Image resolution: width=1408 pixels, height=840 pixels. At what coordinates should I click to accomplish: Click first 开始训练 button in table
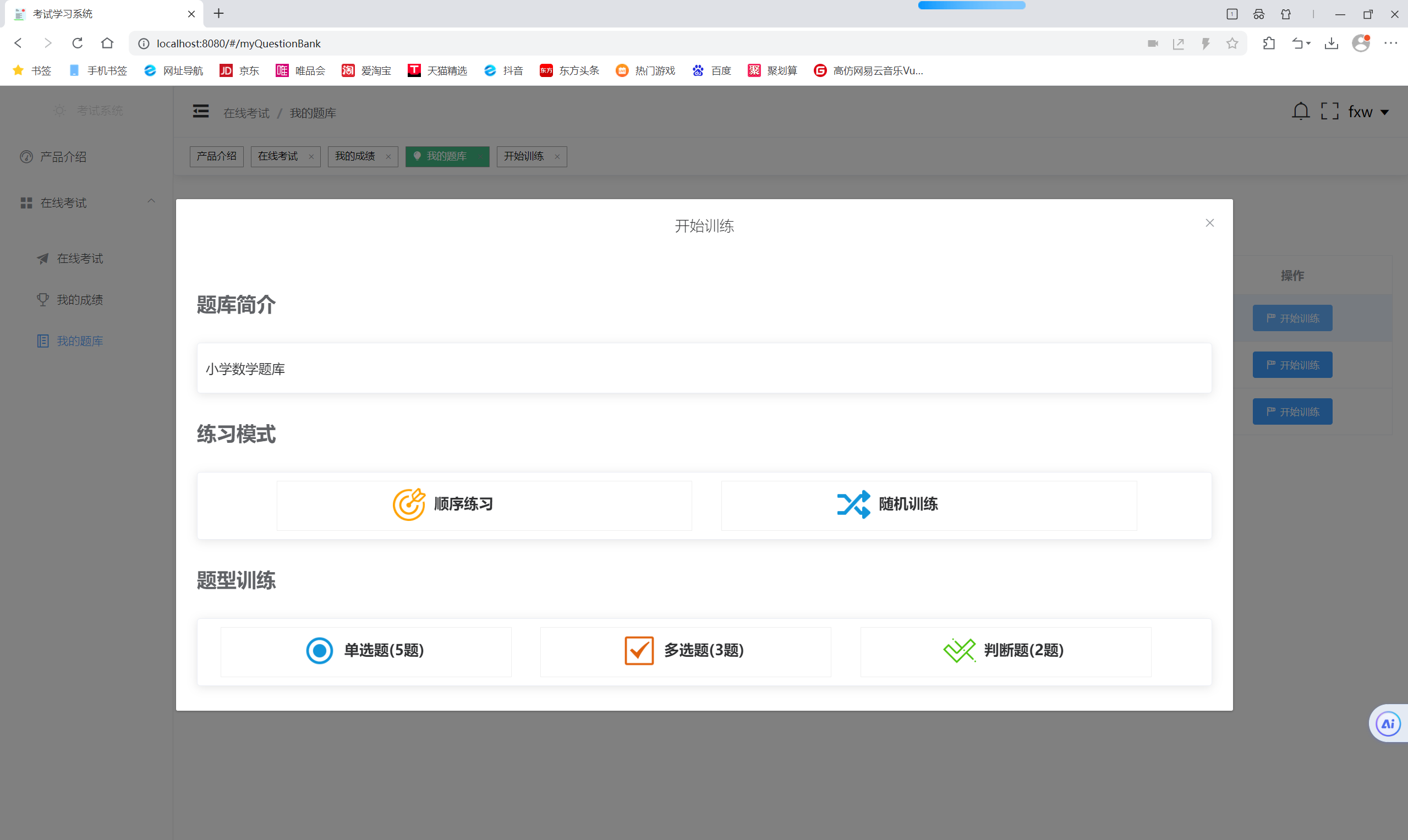(1292, 318)
